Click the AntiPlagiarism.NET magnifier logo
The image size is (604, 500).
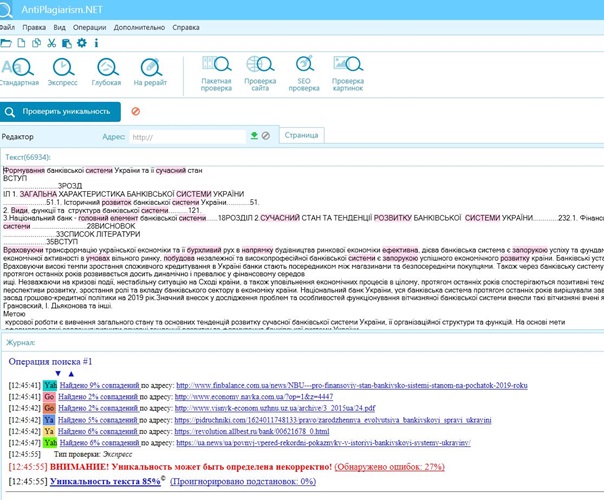click(x=6, y=10)
